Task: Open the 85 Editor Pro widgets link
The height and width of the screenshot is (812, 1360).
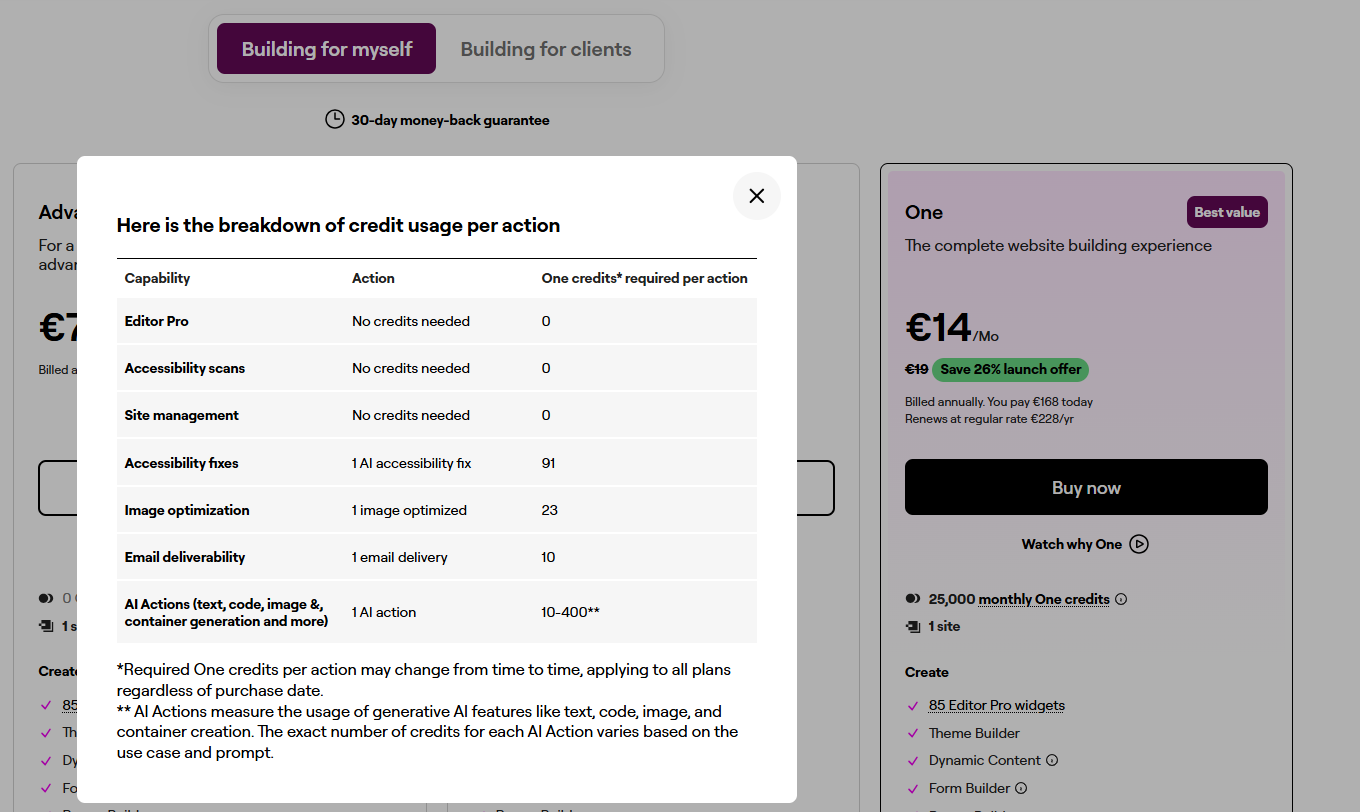Action: (996, 705)
